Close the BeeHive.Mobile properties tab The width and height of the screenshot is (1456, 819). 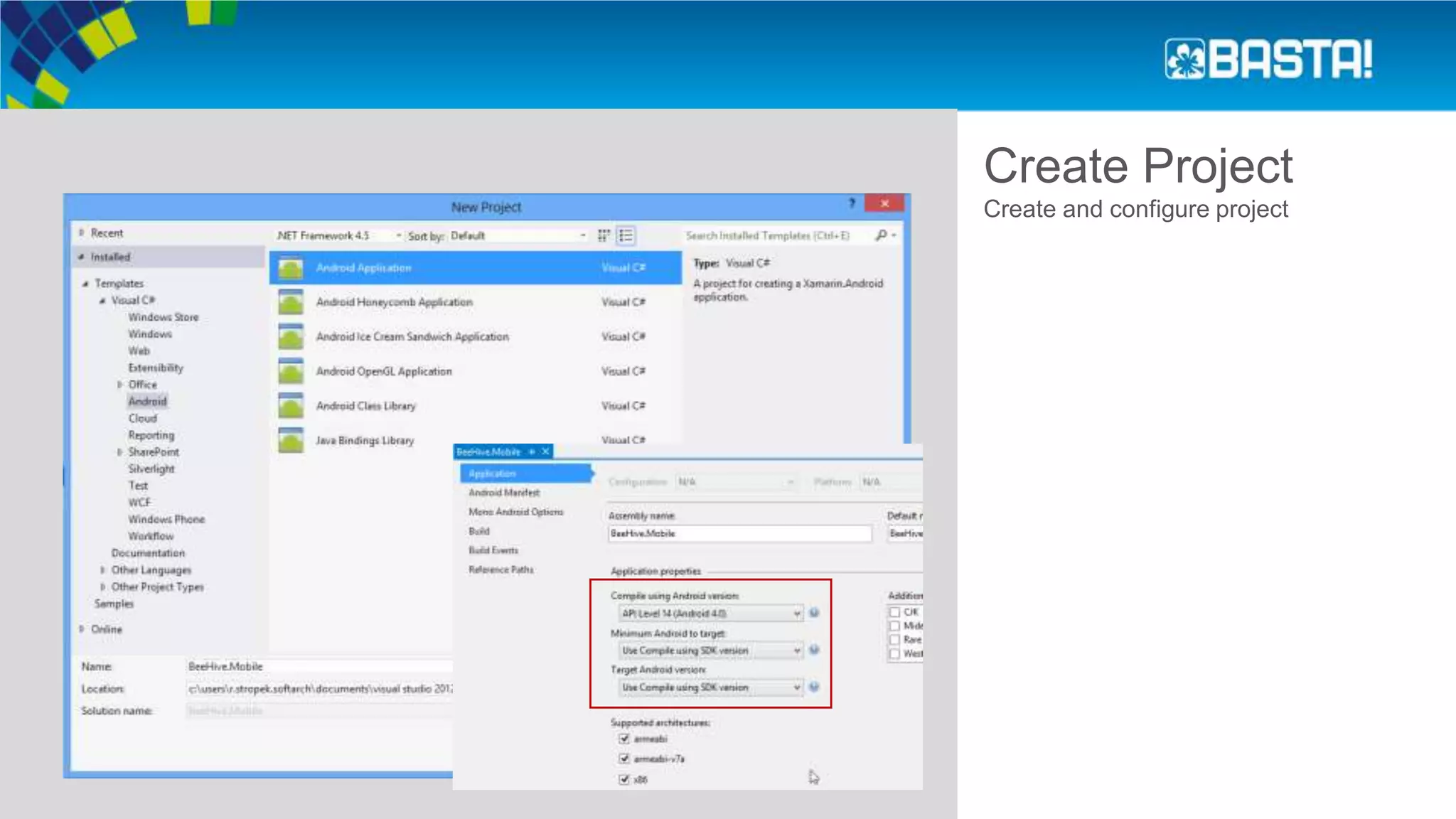(545, 451)
